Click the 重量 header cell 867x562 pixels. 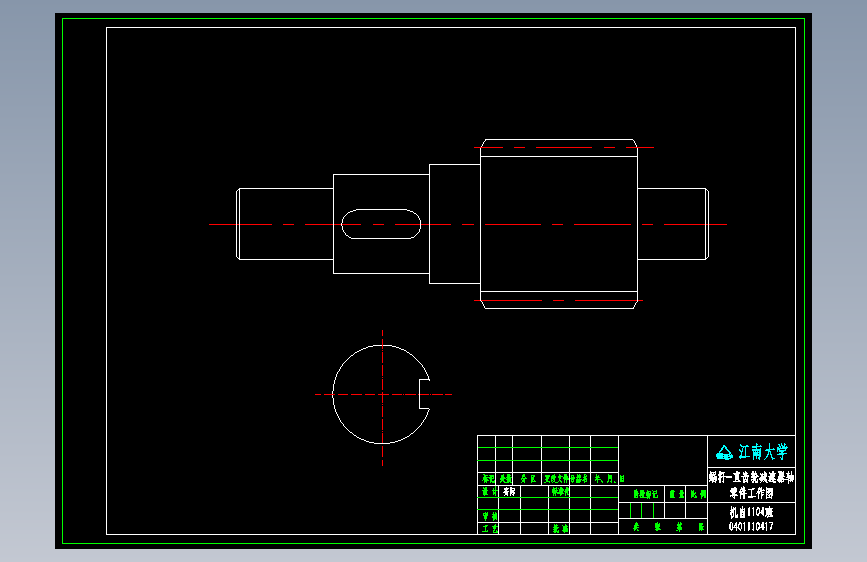pyautogui.click(x=677, y=494)
